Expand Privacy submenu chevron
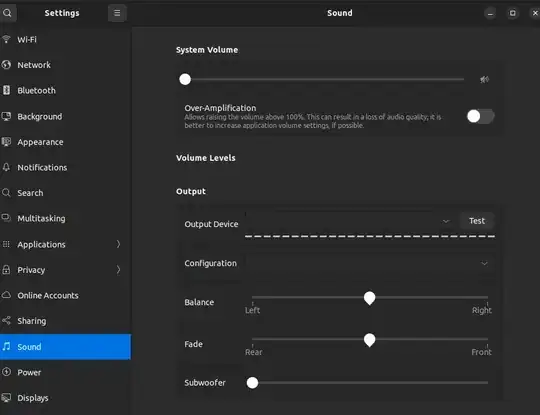 pyautogui.click(x=118, y=270)
